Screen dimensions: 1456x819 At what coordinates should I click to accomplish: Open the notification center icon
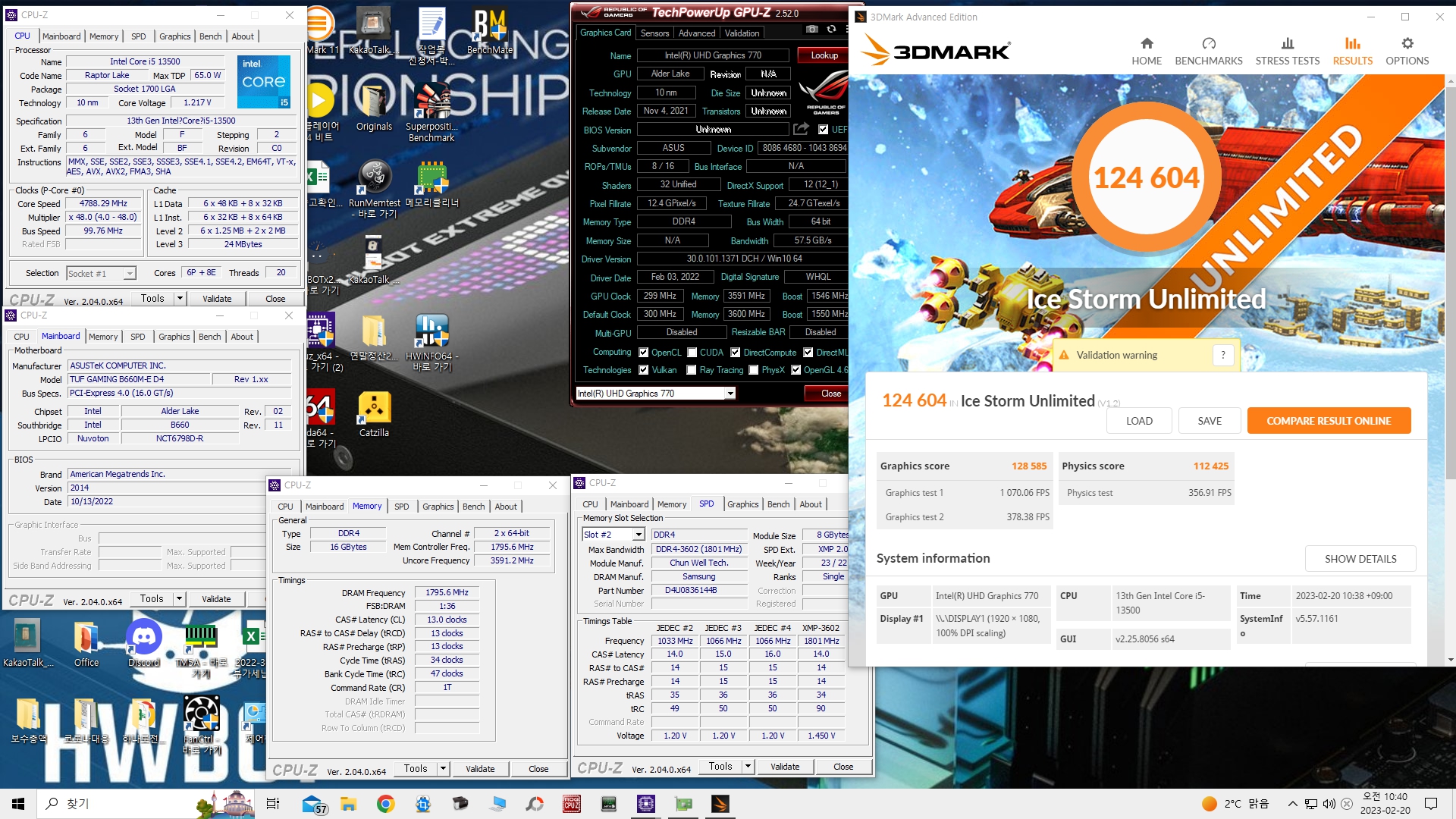[1431, 804]
